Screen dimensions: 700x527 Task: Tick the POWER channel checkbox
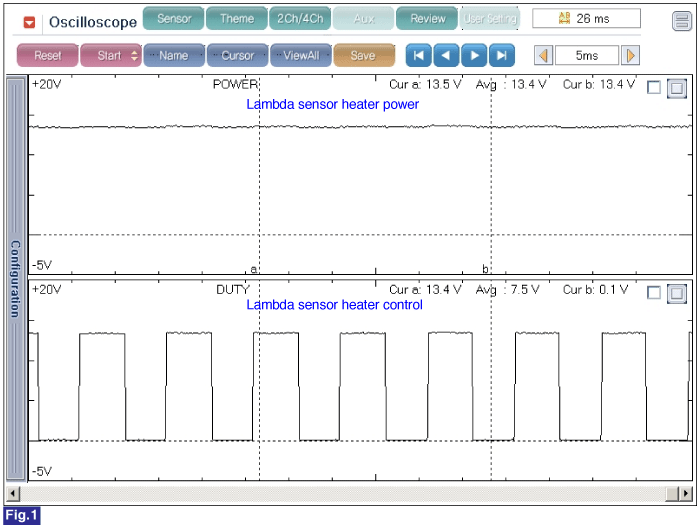pyautogui.click(x=654, y=88)
